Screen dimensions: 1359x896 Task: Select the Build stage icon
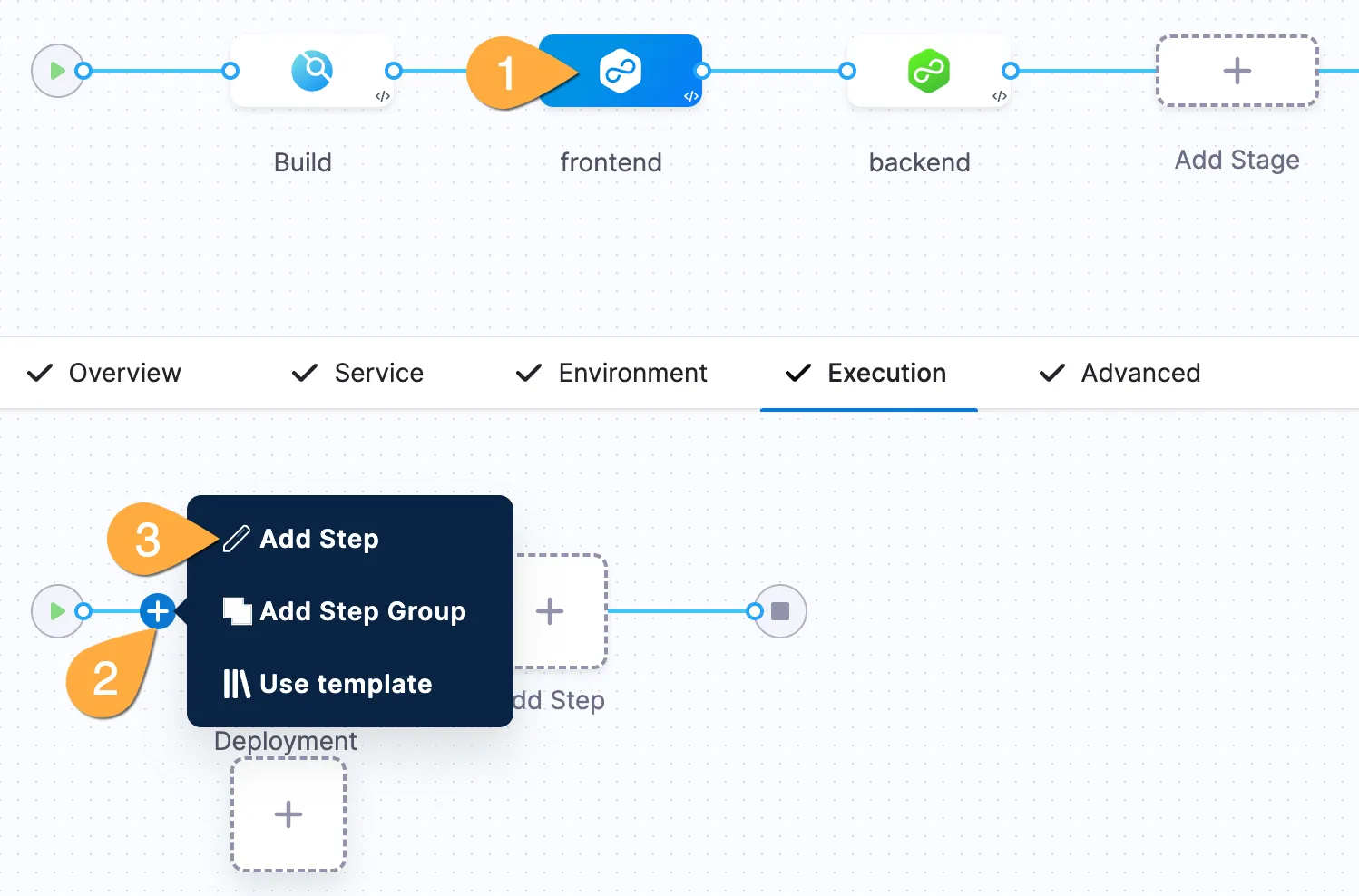click(x=311, y=71)
